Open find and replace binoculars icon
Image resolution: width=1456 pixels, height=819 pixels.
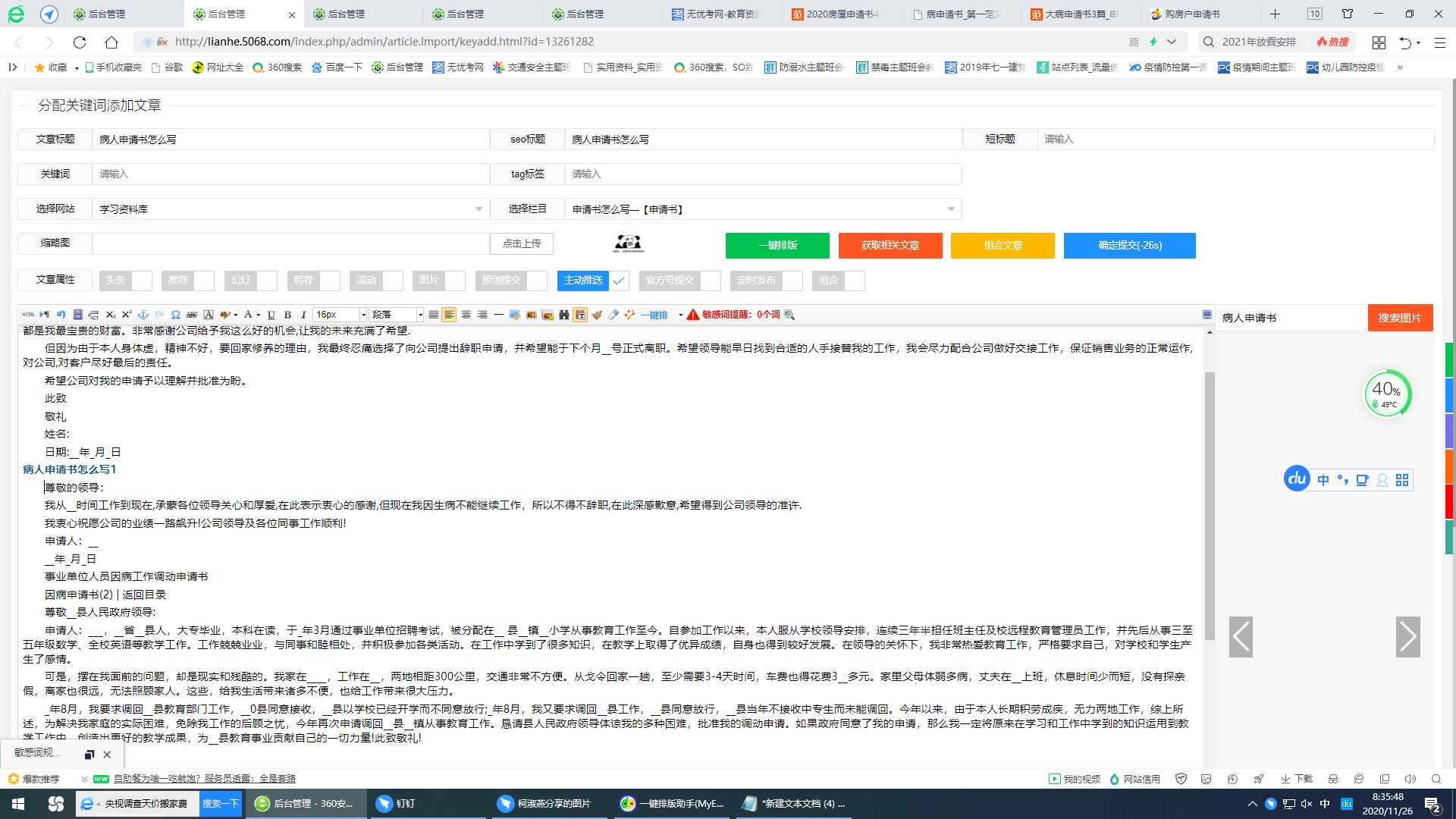coord(563,315)
